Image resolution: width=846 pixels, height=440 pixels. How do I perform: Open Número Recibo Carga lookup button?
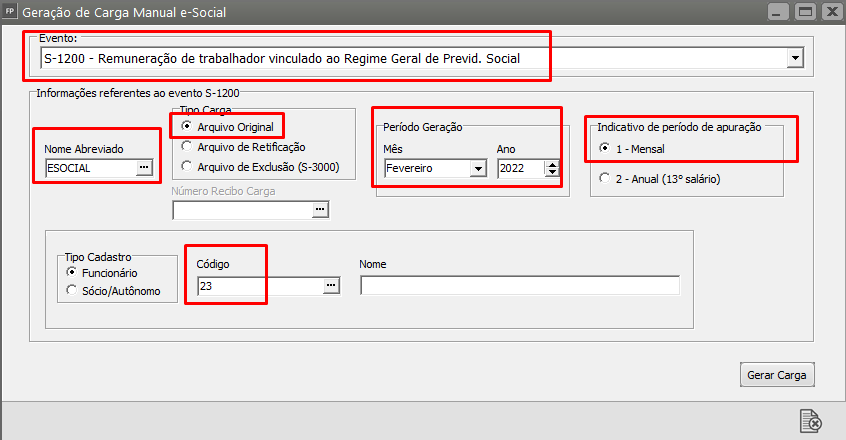320,209
